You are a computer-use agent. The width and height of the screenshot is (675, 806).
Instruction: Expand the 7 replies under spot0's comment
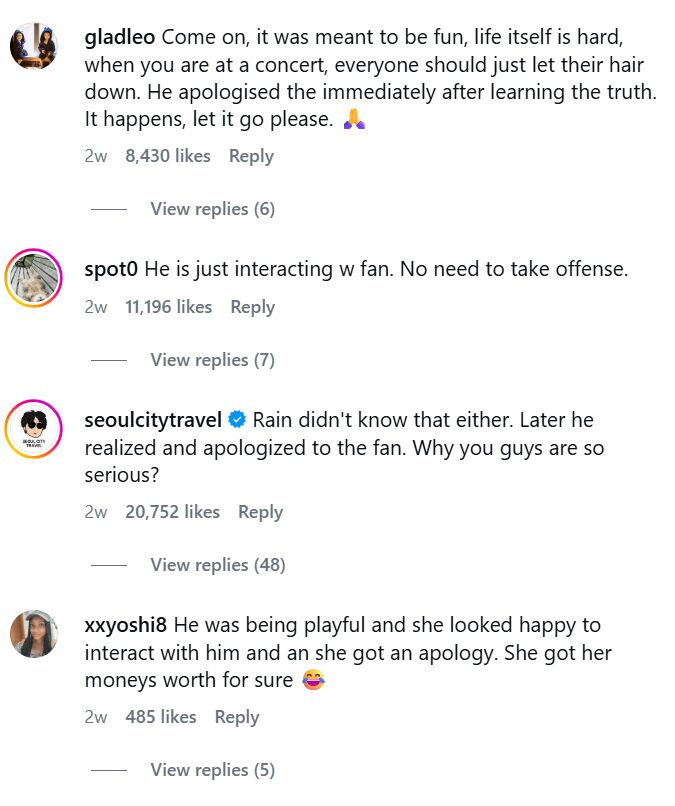click(212, 360)
